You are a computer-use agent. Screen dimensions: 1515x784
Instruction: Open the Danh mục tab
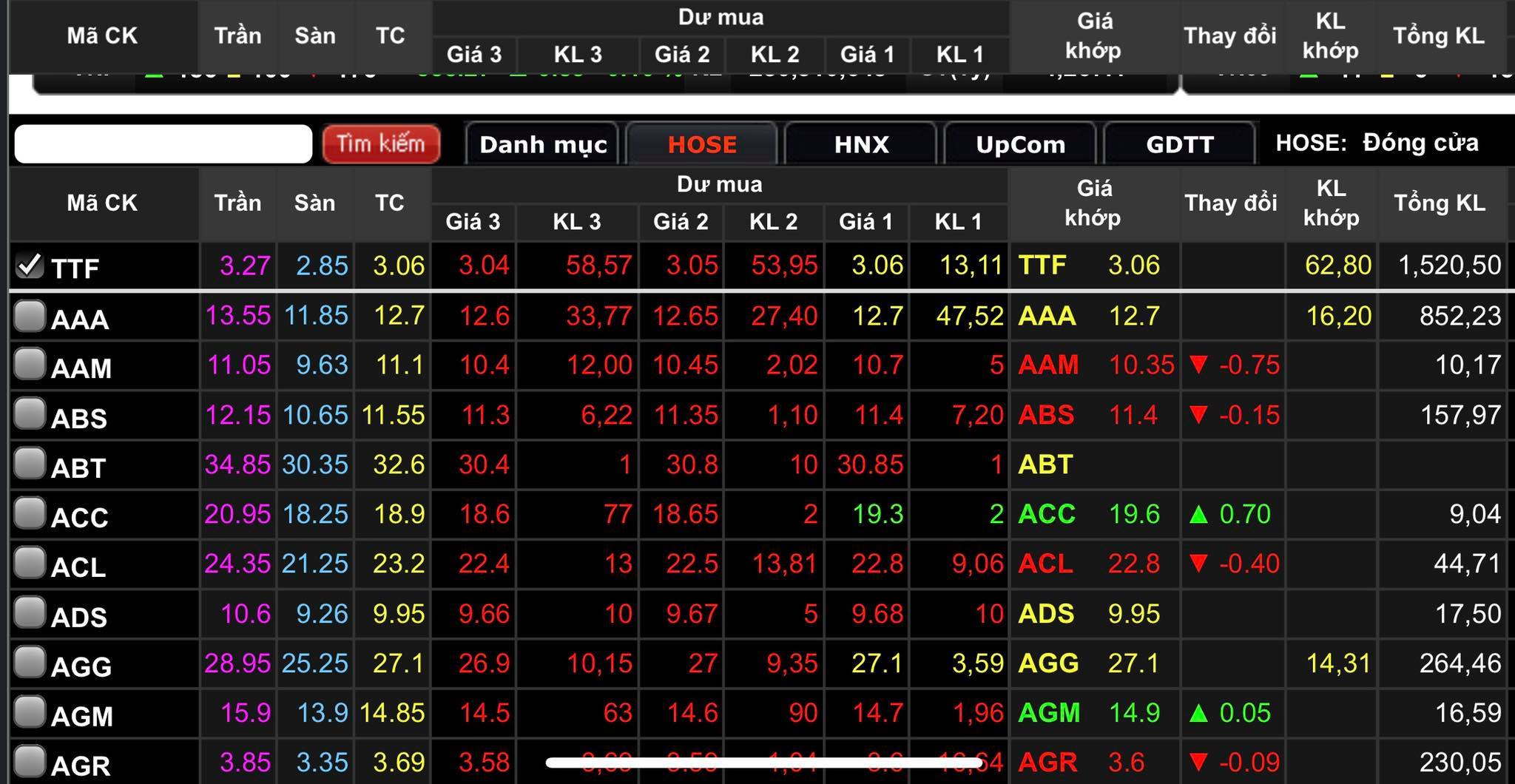543,144
